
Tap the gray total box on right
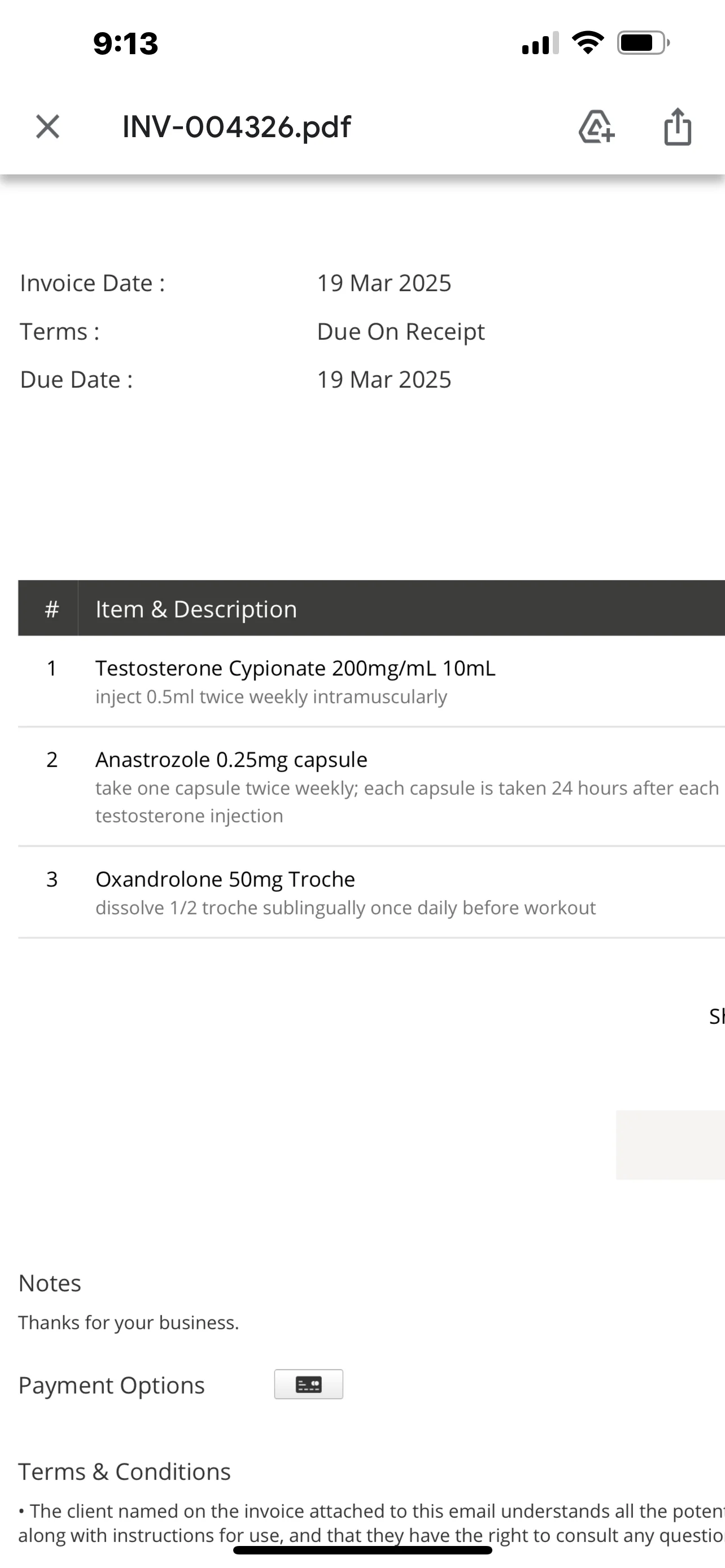(x=670, y=1145)
